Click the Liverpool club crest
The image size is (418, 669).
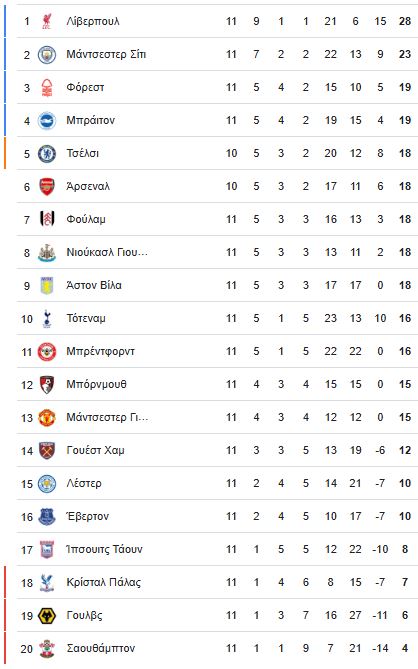[x=47, y=21]
